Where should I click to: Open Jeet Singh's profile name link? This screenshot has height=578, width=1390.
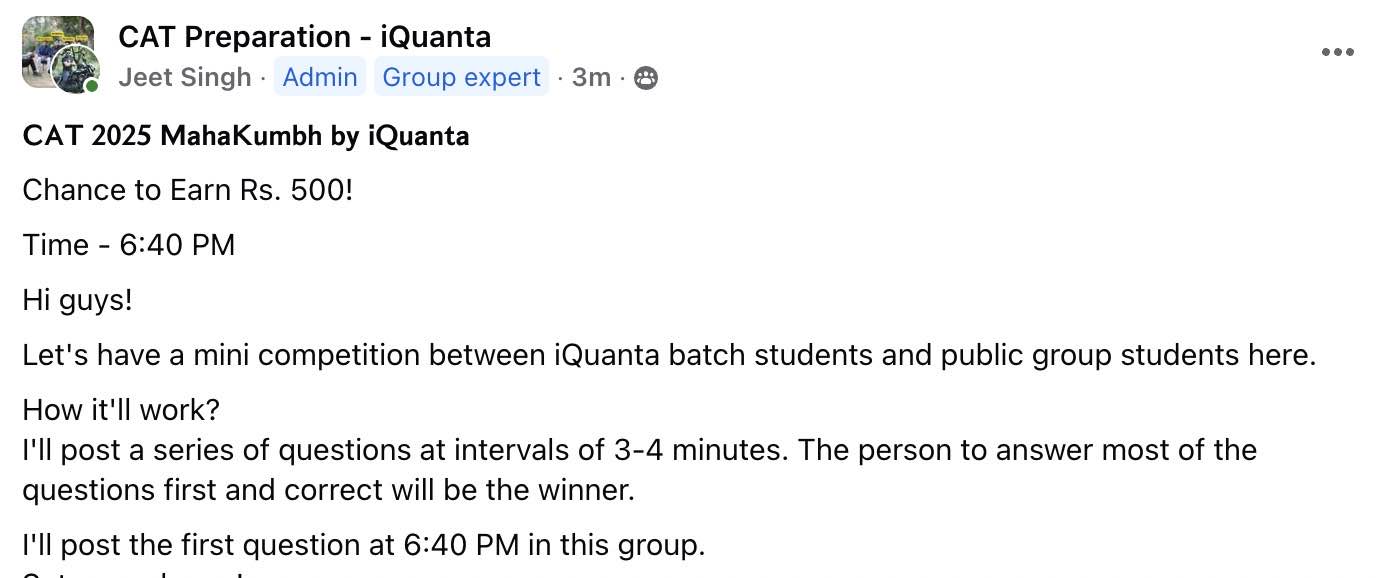185,77
